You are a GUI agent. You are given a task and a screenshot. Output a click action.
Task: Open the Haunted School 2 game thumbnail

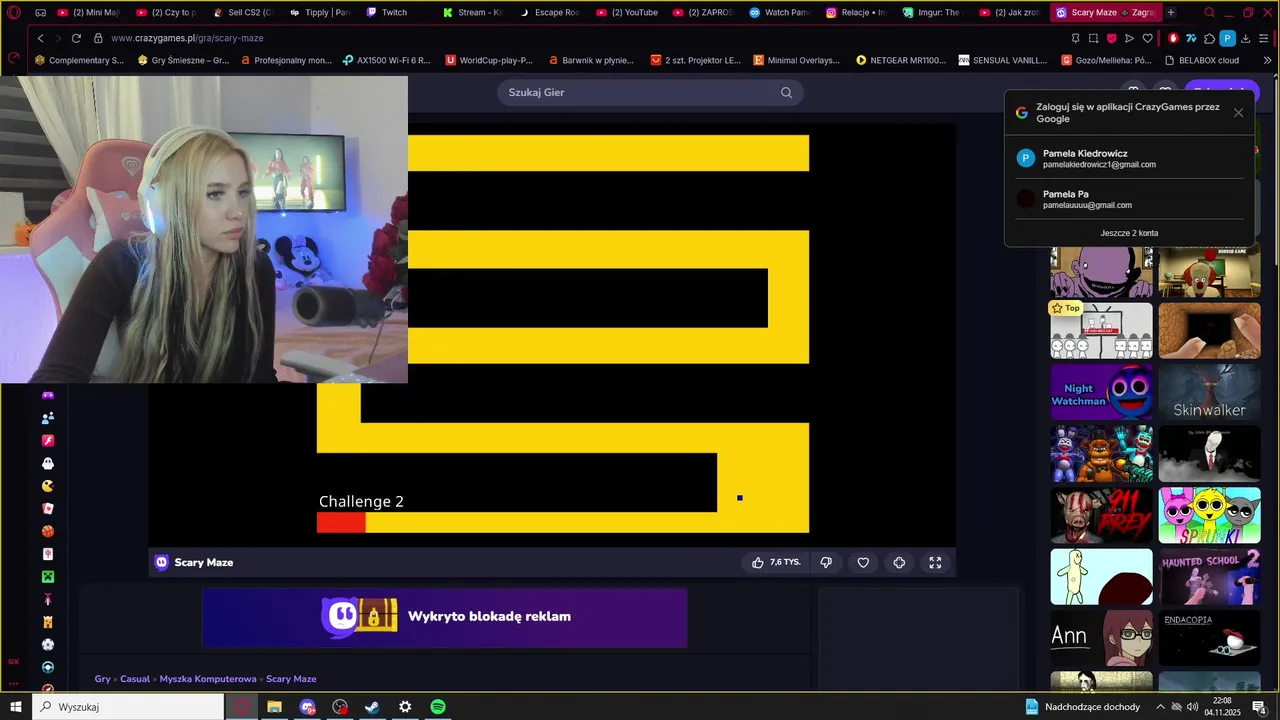[1209, 577]
